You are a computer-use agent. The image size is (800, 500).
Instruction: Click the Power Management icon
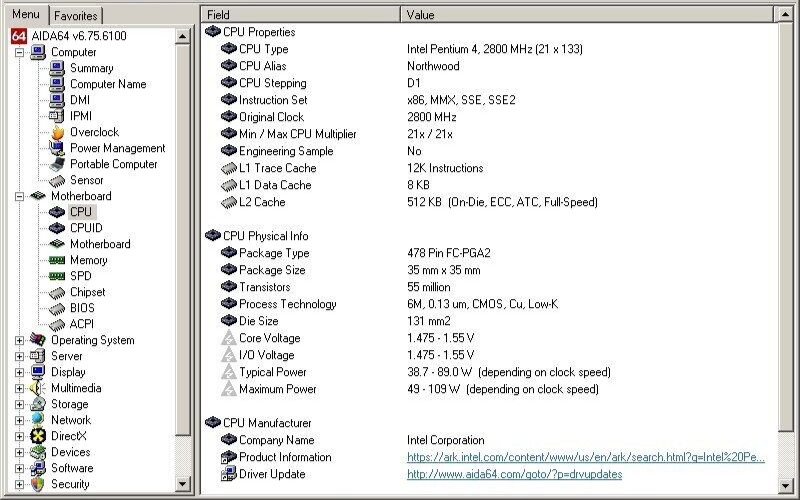click(57, 148)
